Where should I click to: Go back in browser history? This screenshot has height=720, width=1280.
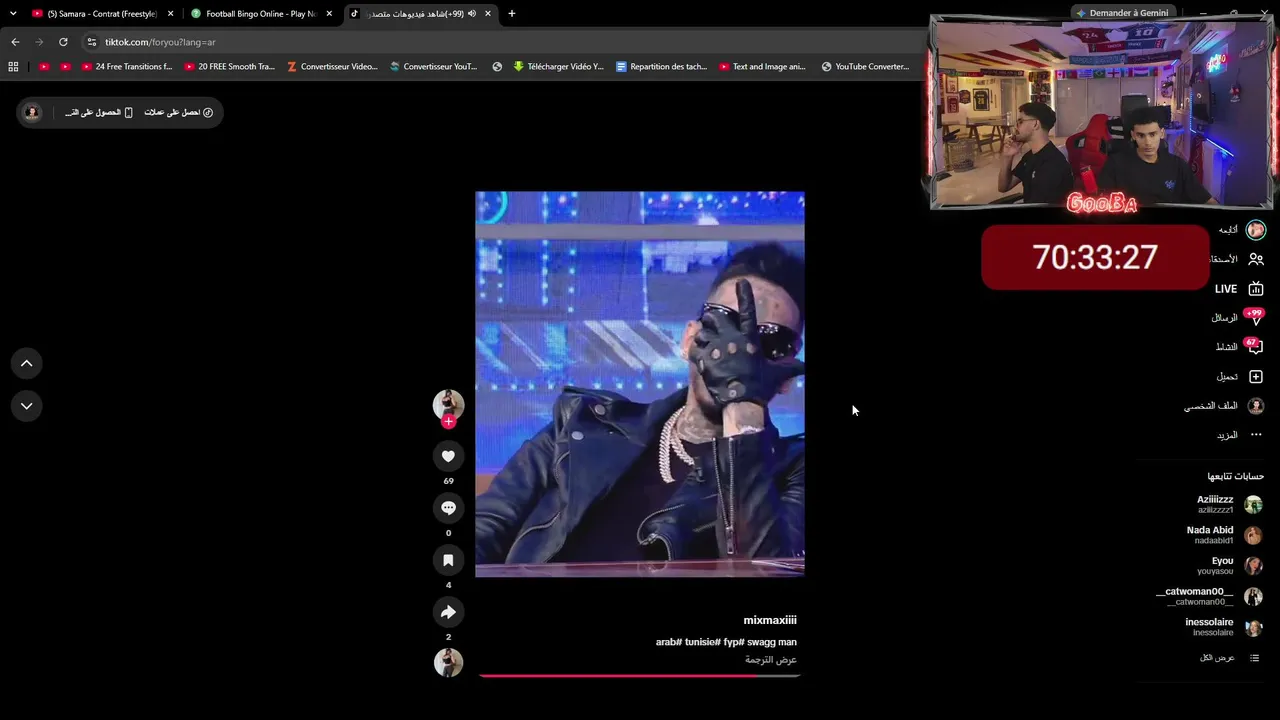tap(15, 42)
